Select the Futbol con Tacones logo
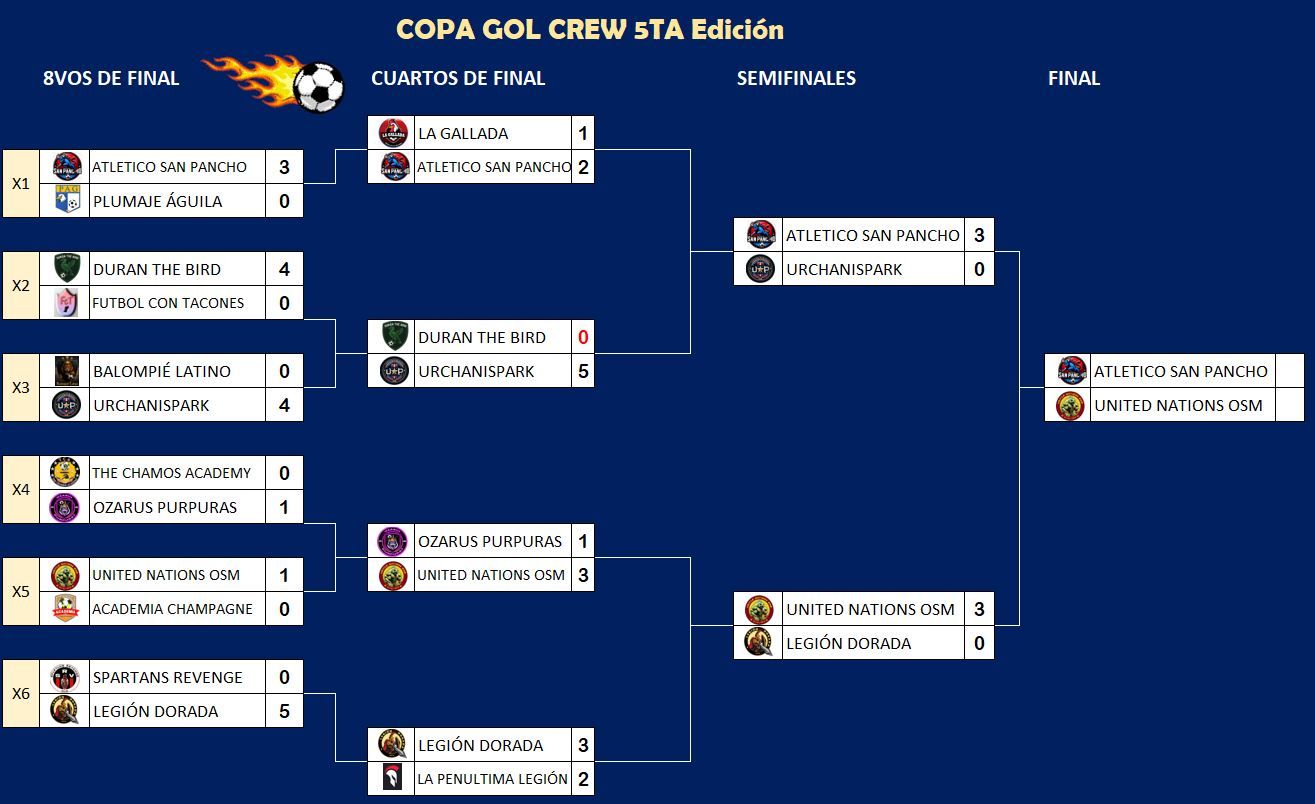1315x804 pixels. point(66,302)
